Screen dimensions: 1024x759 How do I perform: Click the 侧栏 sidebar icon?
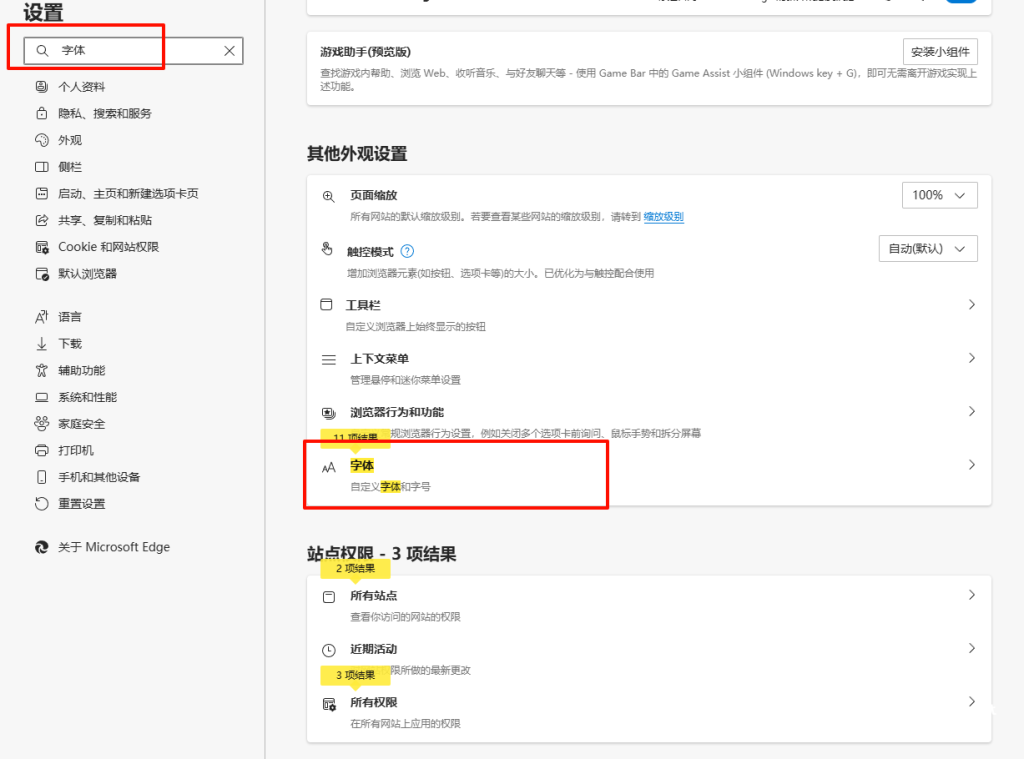[42, 167]
